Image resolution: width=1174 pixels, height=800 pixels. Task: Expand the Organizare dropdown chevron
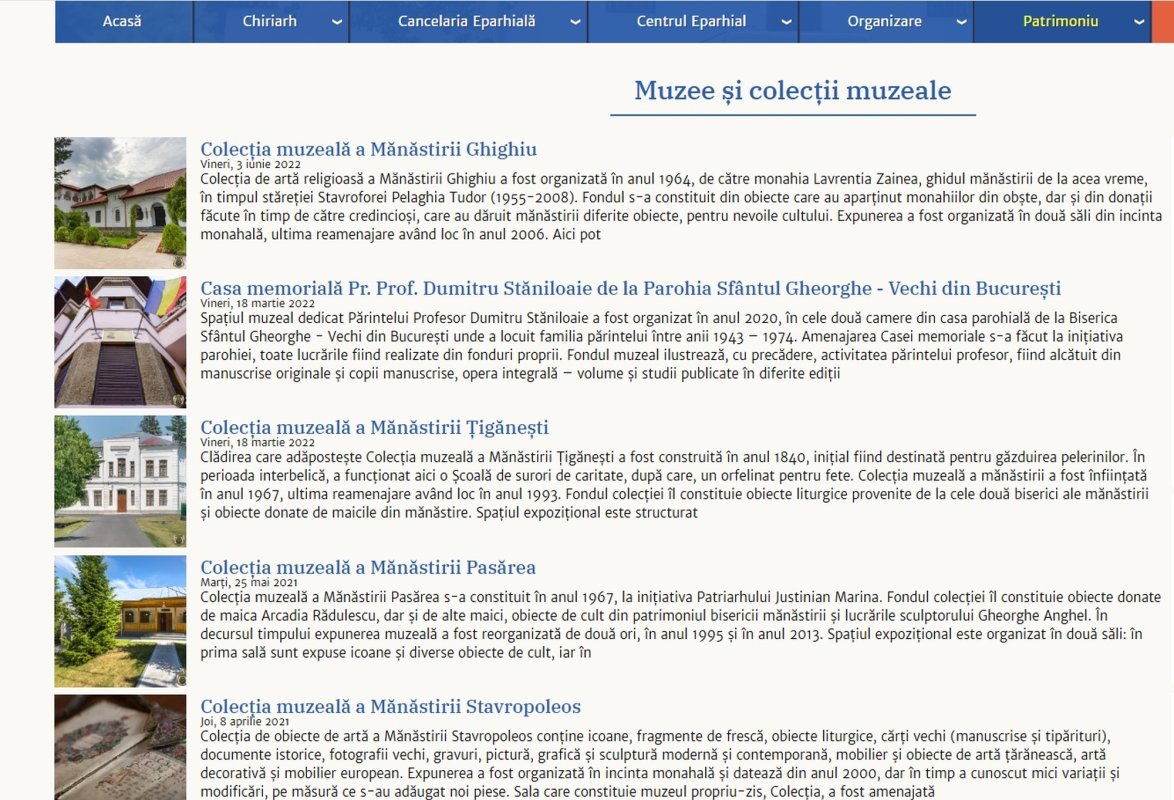point(961,22)
